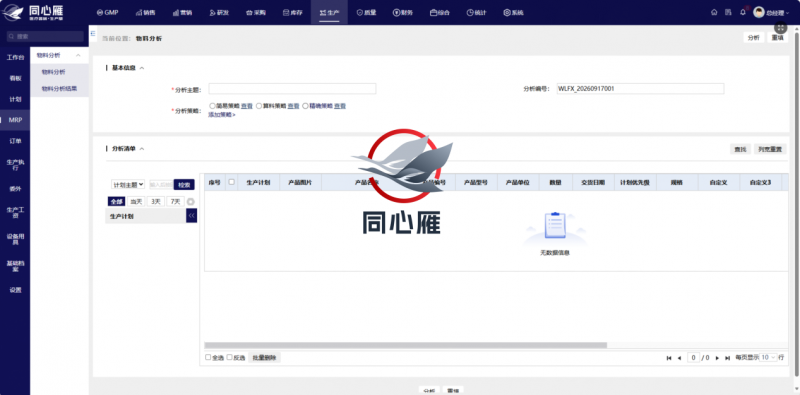Image resolution: width=800 pixels, height=395 pixels.
Task: Toggle fullscreen with the round expand icon
Action: [x=781, y=28]
